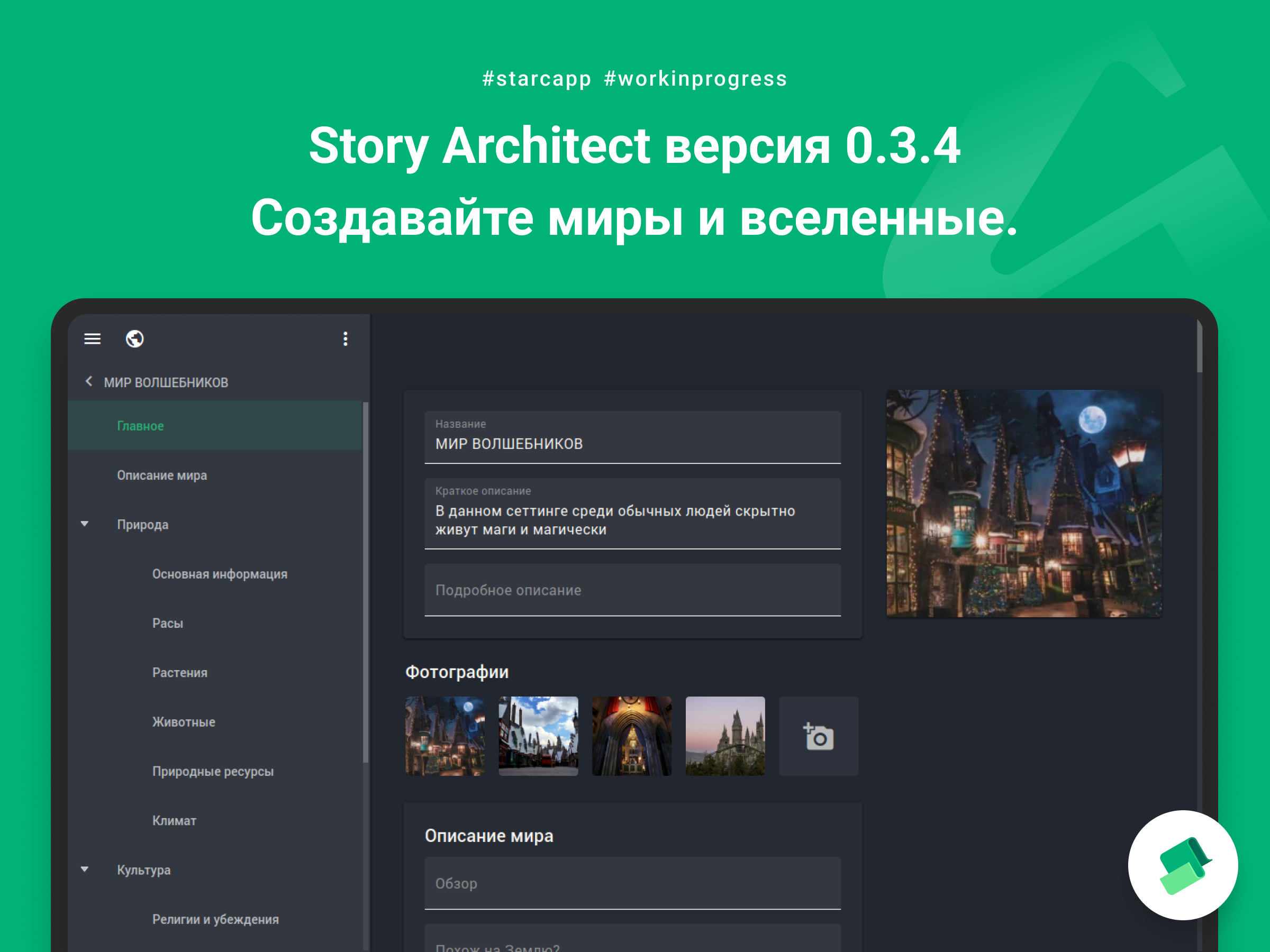Open the Животные item
1270x952 pixels.
tap(215, 722)
